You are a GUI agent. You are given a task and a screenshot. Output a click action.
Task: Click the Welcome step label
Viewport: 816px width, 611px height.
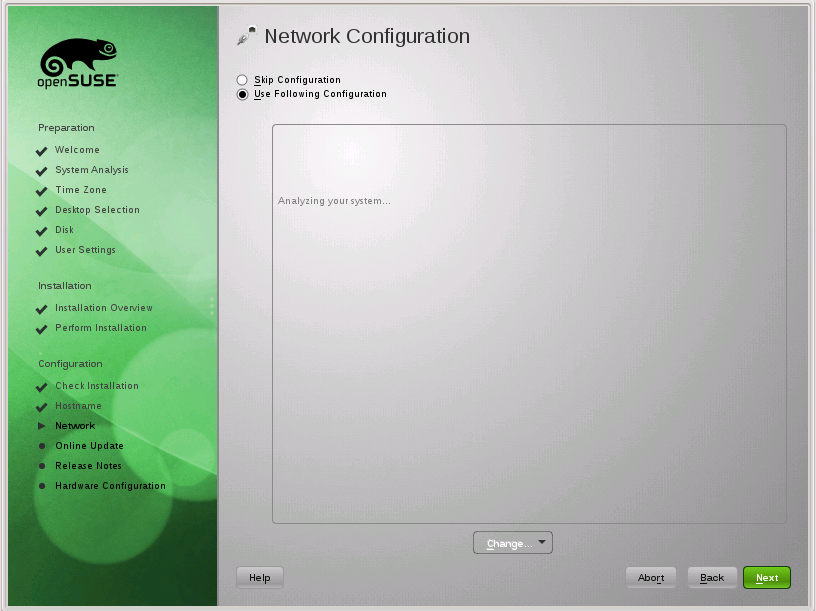(x=77, y=150)
